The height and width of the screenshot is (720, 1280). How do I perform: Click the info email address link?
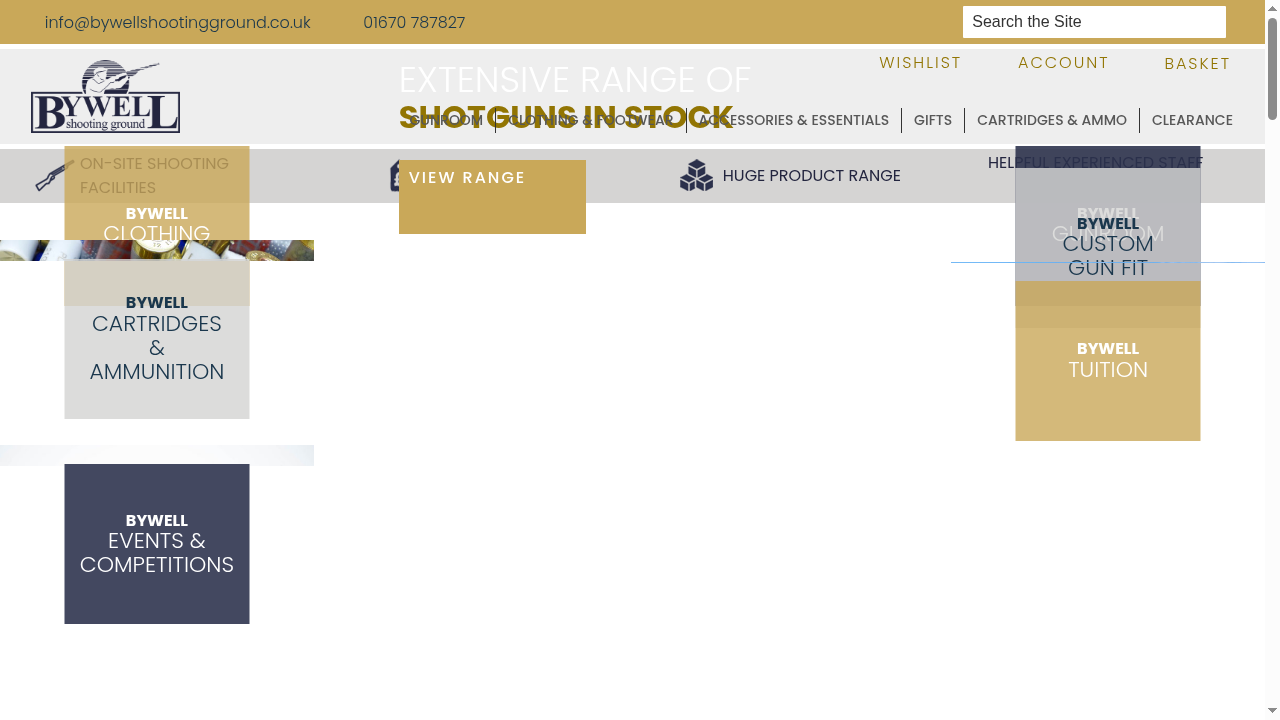point(178,22)
